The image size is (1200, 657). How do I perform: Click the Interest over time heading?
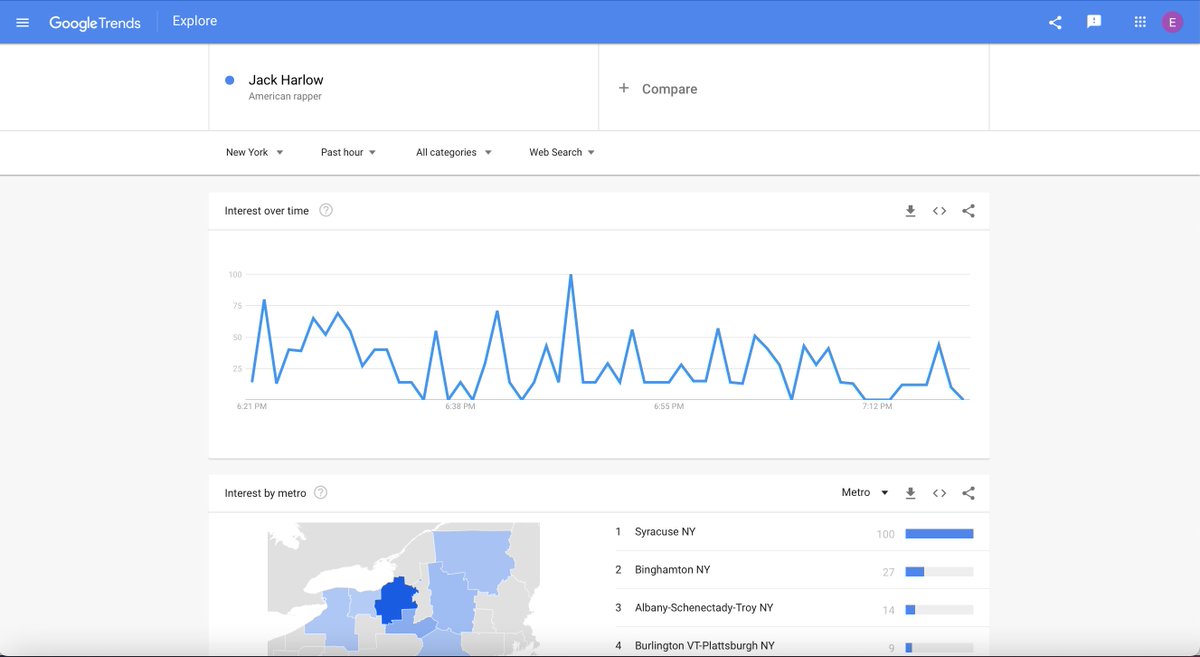tap(267, 211)
